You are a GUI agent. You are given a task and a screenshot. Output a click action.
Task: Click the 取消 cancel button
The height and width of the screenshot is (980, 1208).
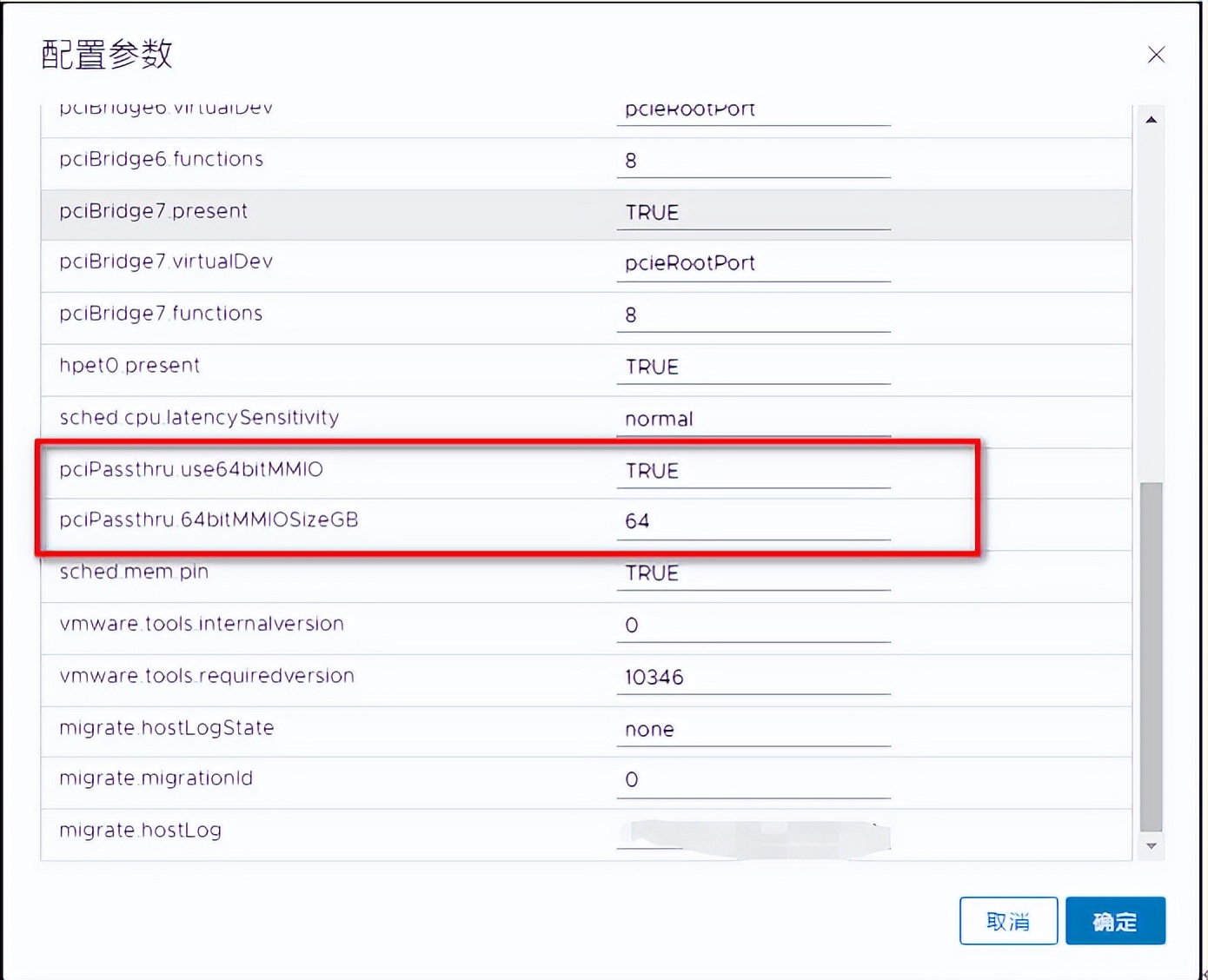(x=1008, y=921)
